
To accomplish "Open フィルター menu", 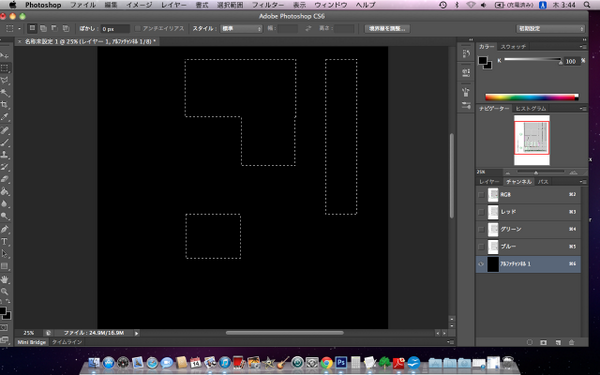I will pyautogui.click(x=268, y=5).
